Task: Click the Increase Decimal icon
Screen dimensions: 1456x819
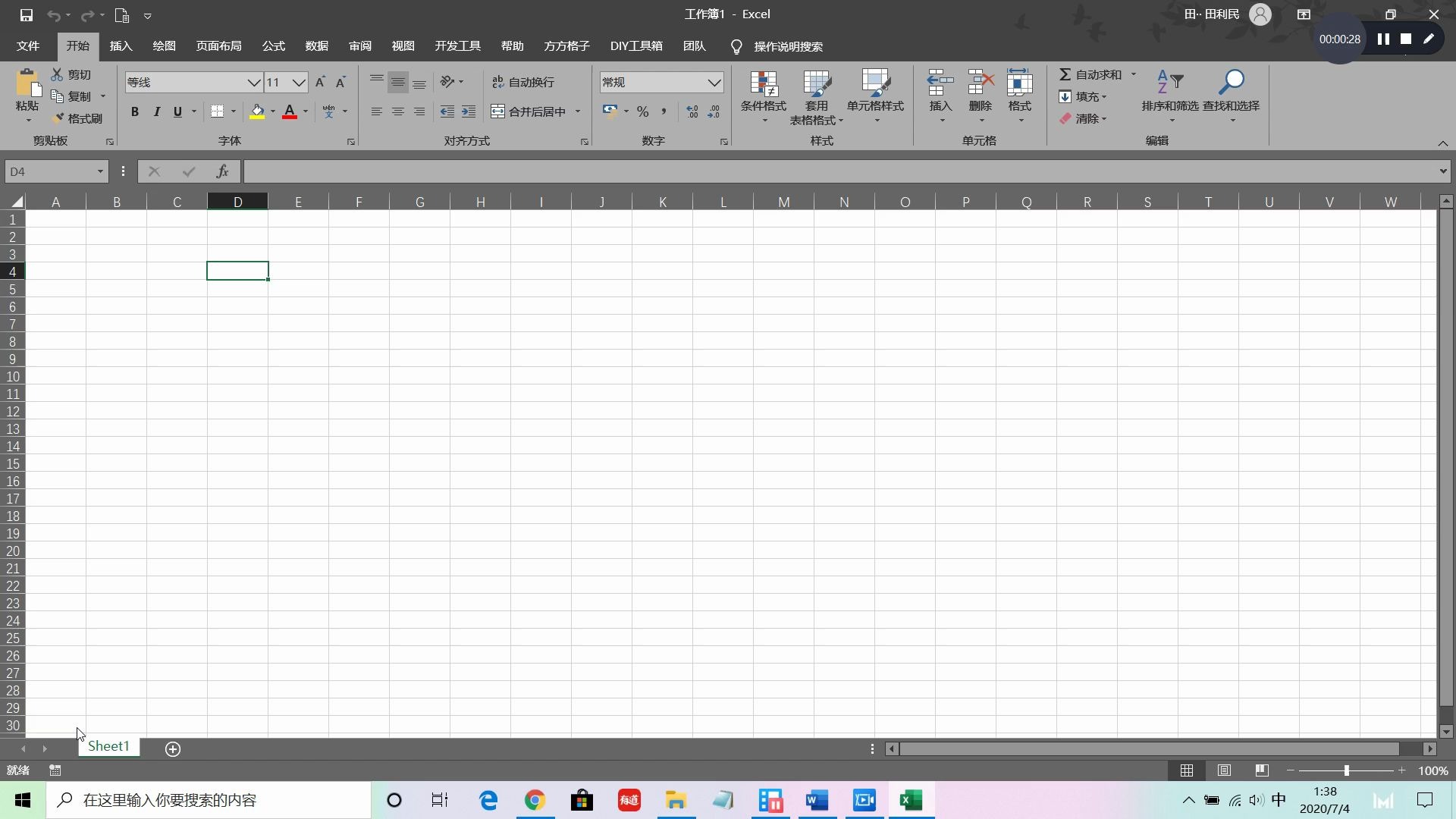Action: (692, 111)
